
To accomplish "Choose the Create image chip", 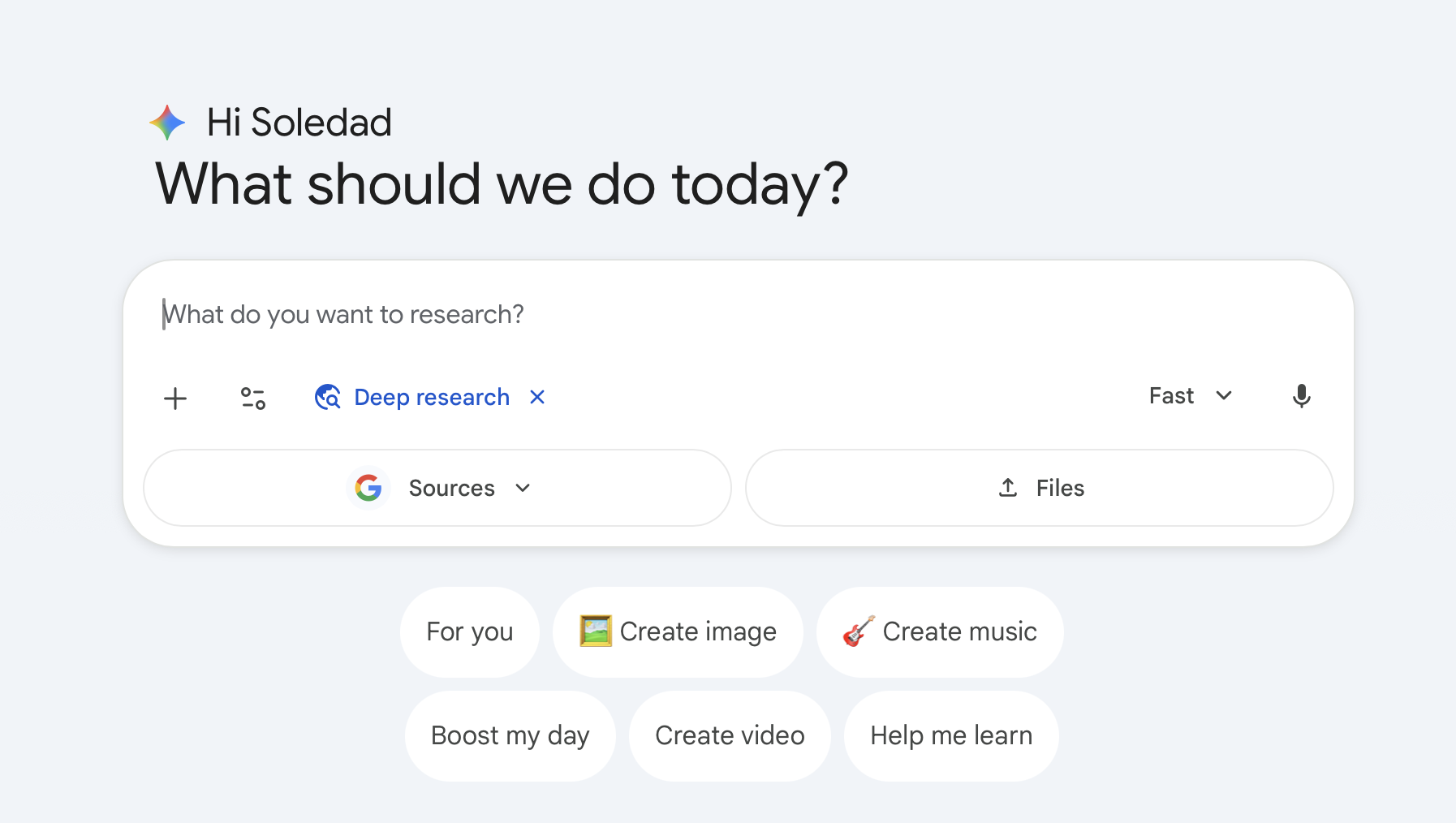I will (x=678, y=631).
